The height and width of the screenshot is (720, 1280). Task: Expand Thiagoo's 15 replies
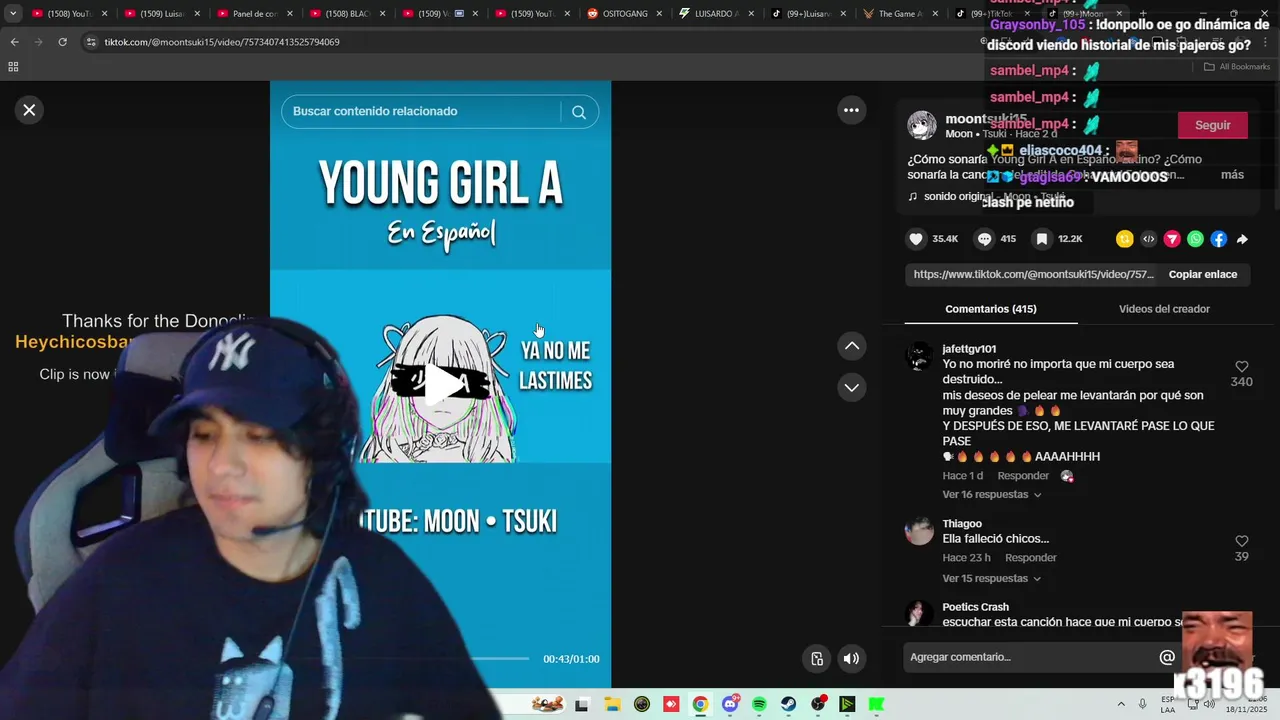tap(991, 579)
